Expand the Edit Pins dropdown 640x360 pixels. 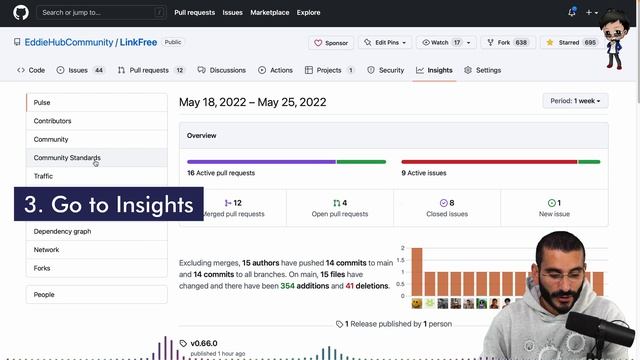385,42
